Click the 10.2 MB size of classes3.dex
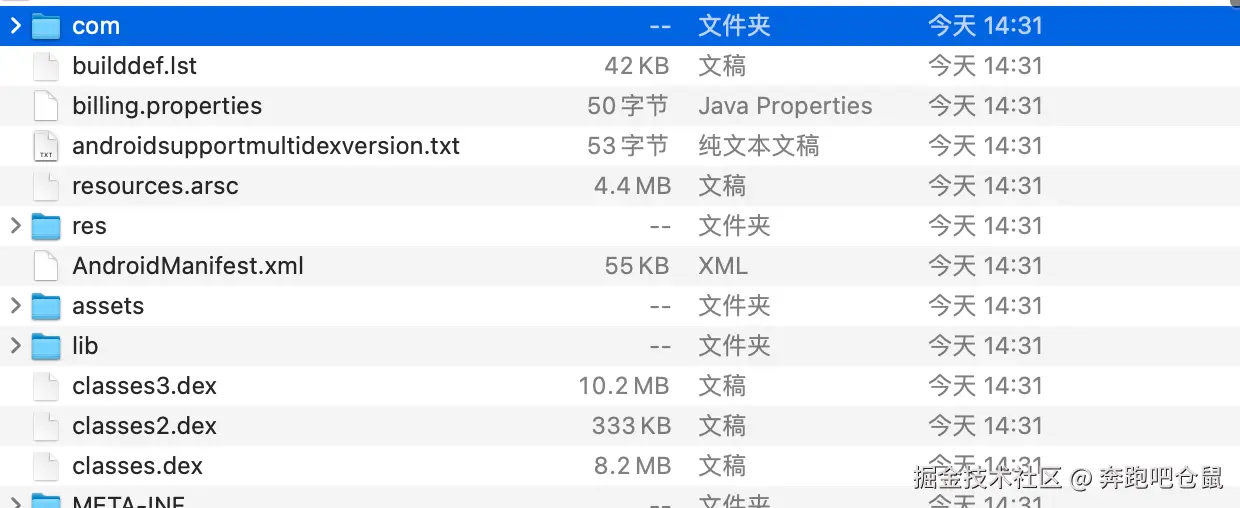 tap(623, 386)
